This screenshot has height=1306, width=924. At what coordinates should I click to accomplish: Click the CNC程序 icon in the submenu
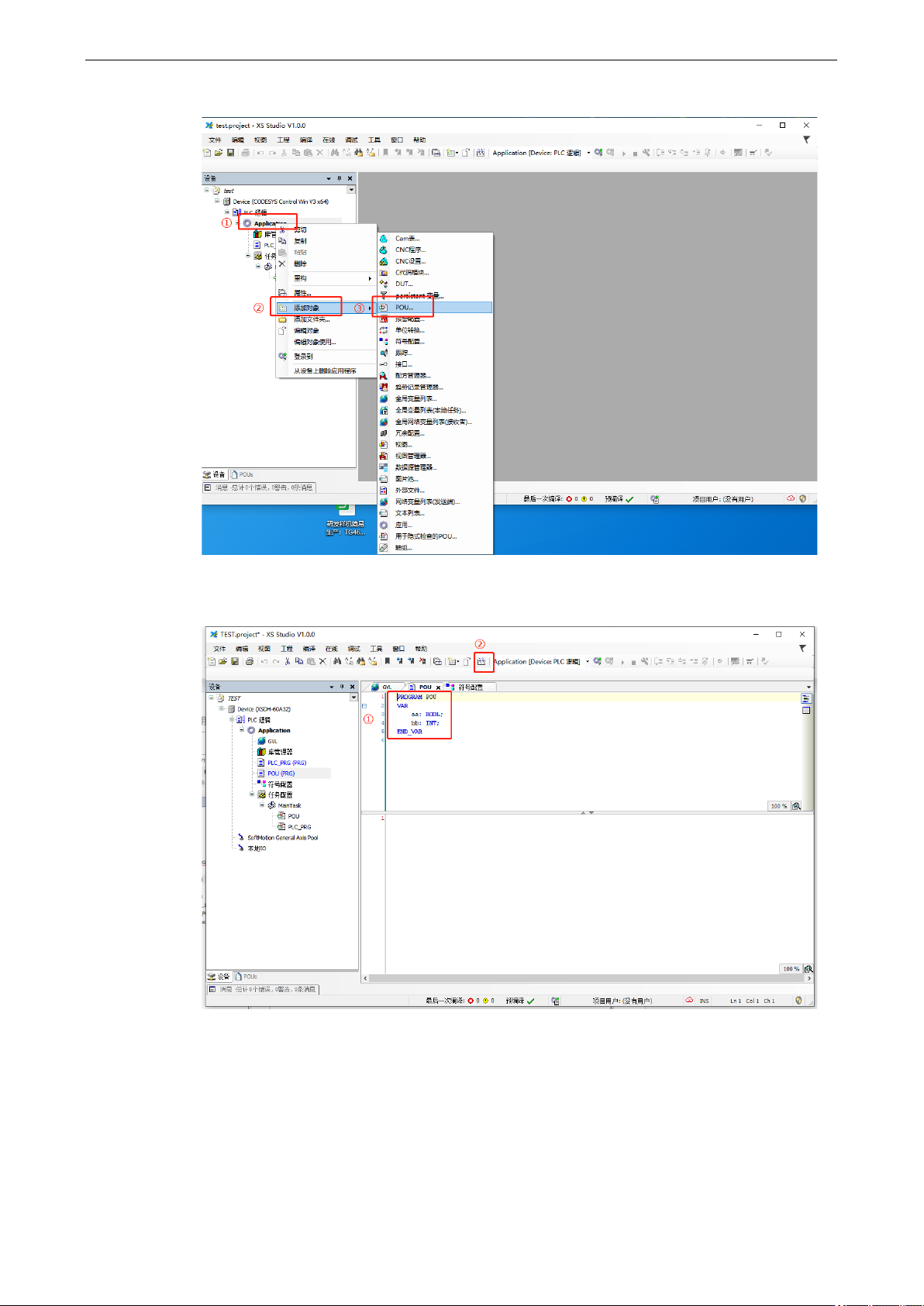tap(384, 250)
